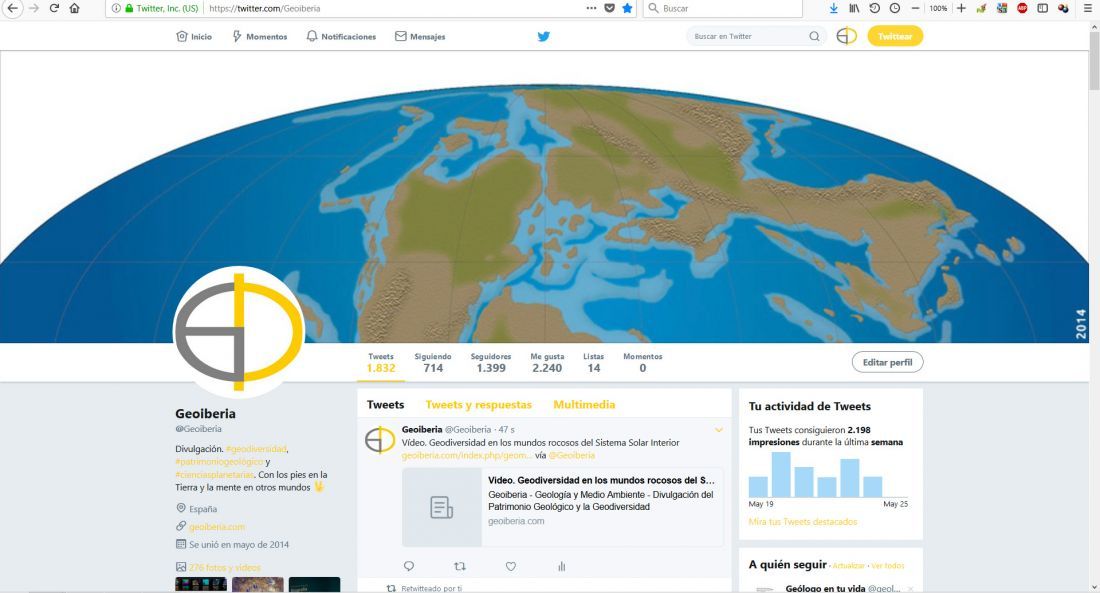Open Mensajes in the nav bar

(420, 36)
